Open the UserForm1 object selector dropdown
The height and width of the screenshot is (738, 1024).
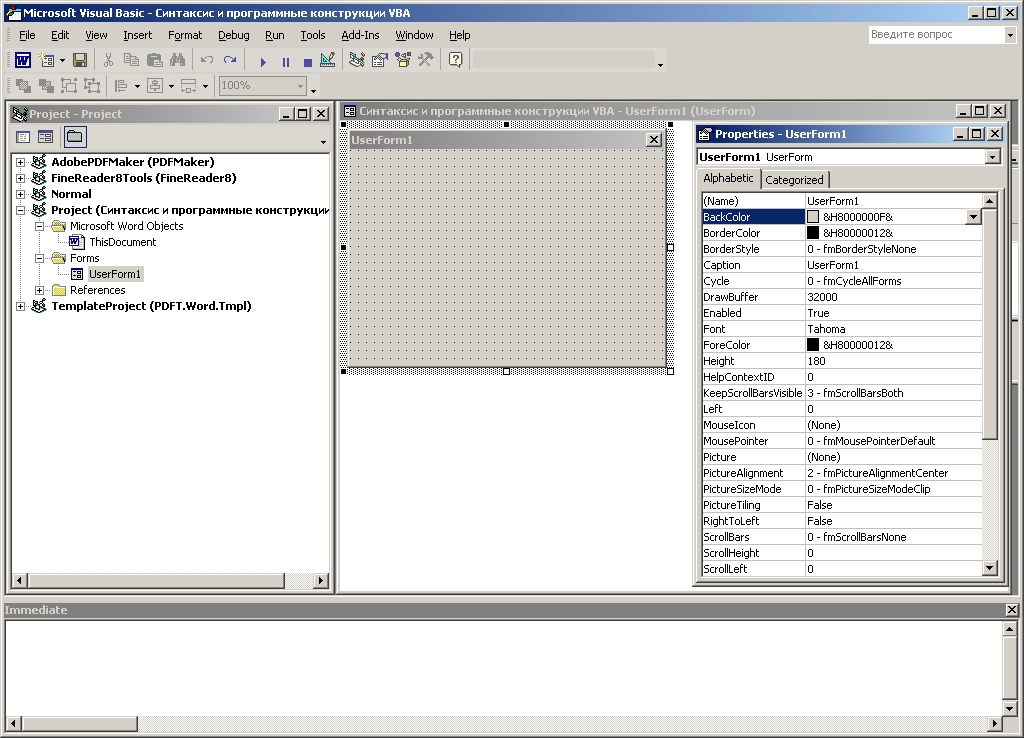(x=993, y=157)
